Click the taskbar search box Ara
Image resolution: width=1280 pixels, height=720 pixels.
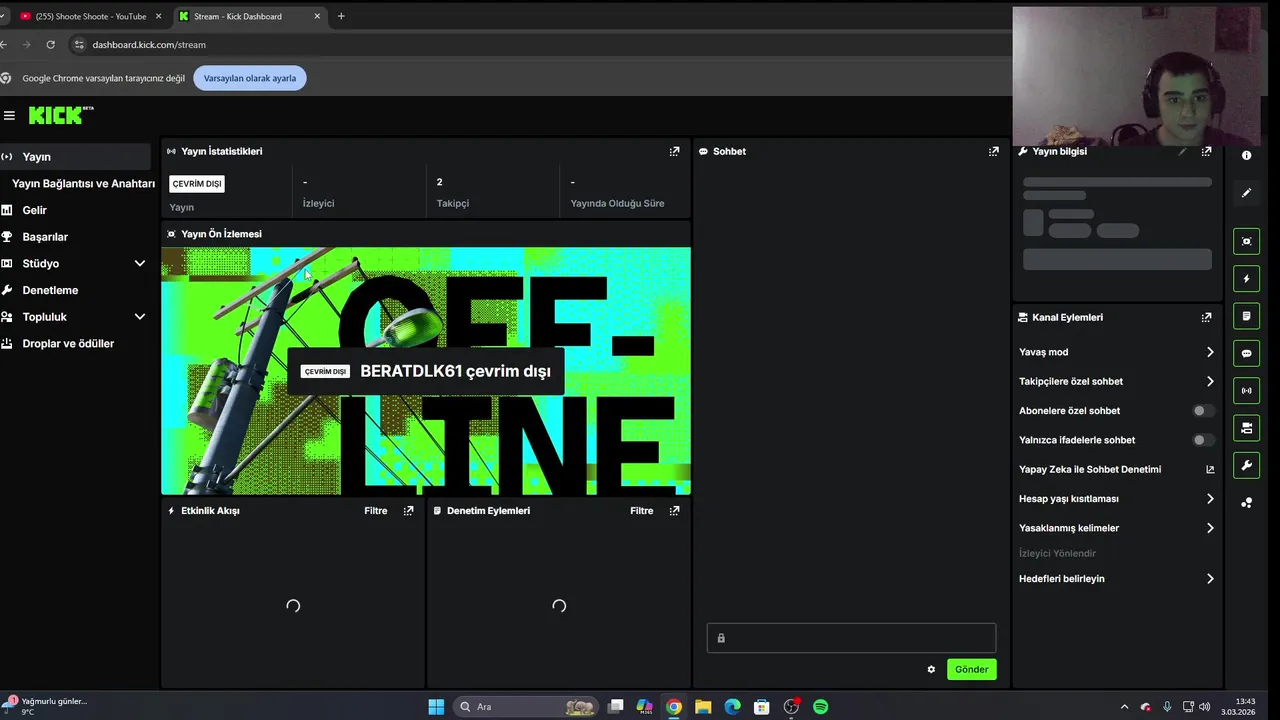[527, 707]
